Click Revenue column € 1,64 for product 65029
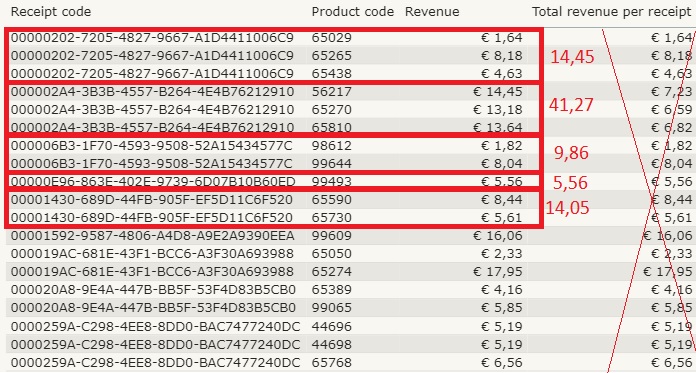Image resolution: width=696 pixels, height=373 pixels. point(502,38)
